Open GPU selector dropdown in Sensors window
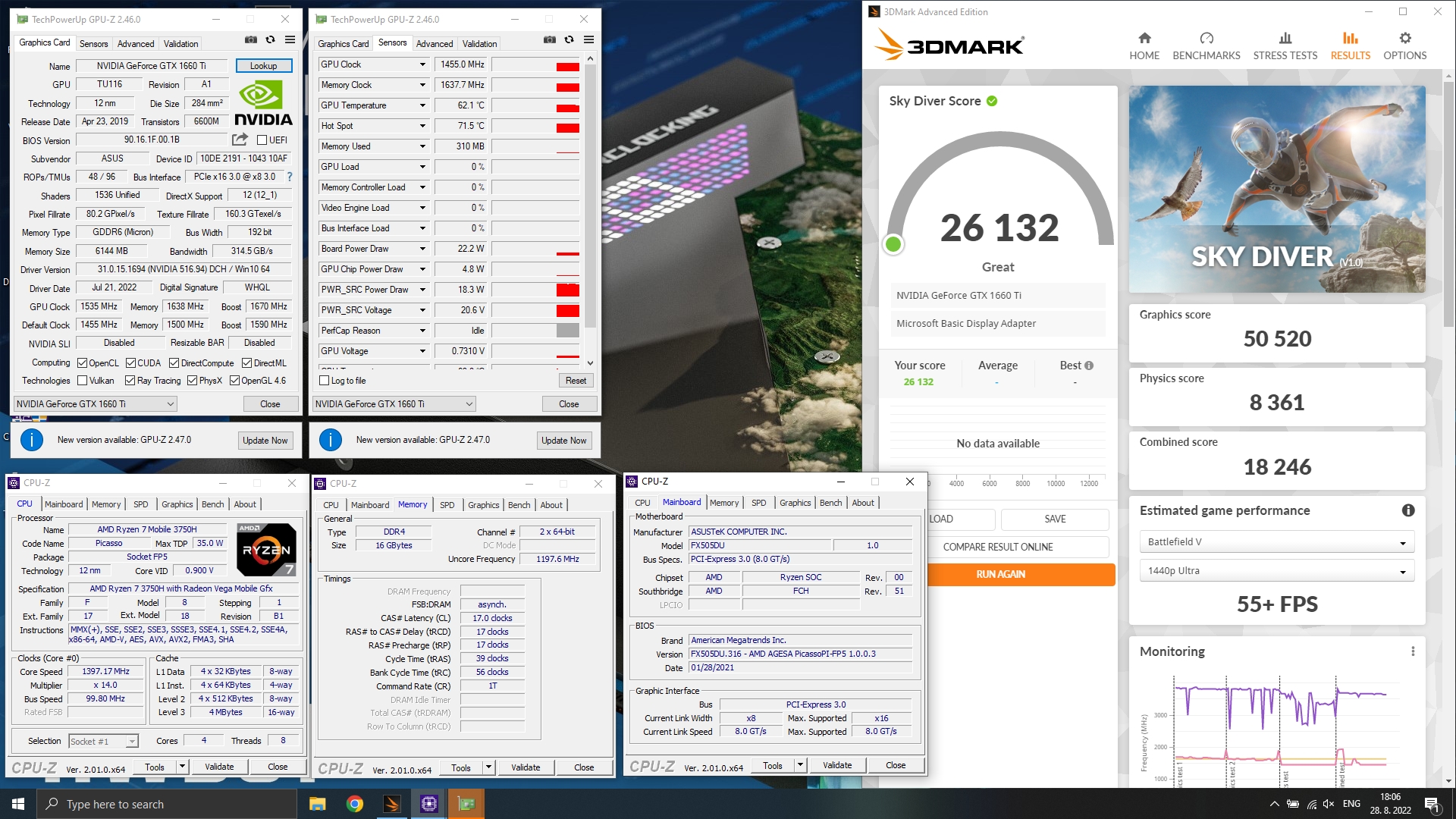The height and width of the screenshot is (819, 1456). (394, 404)
